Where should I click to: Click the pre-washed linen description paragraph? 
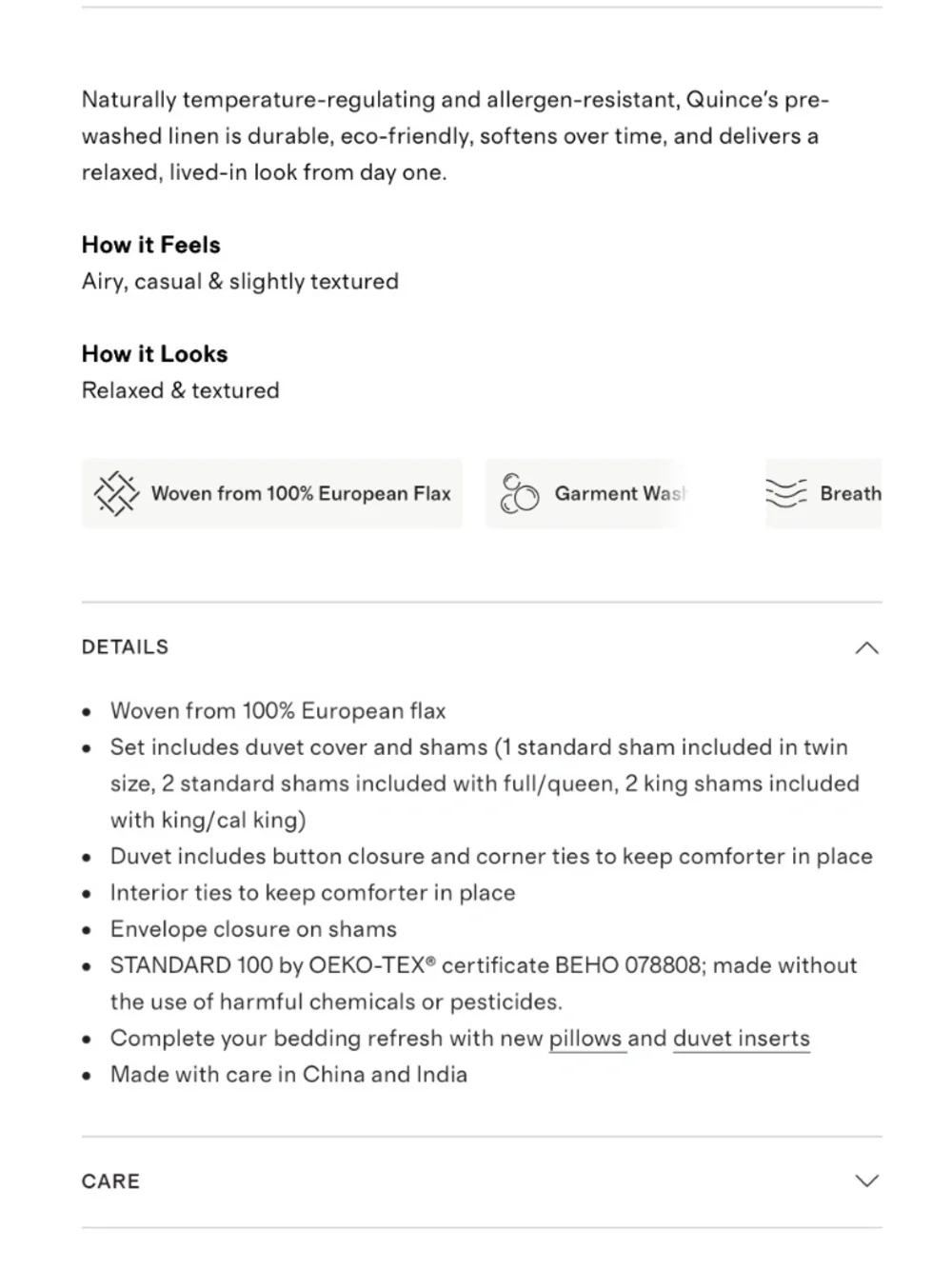coord(455,136)
